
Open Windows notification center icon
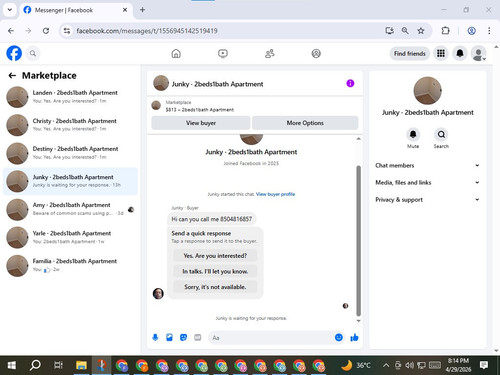point(484,365)
